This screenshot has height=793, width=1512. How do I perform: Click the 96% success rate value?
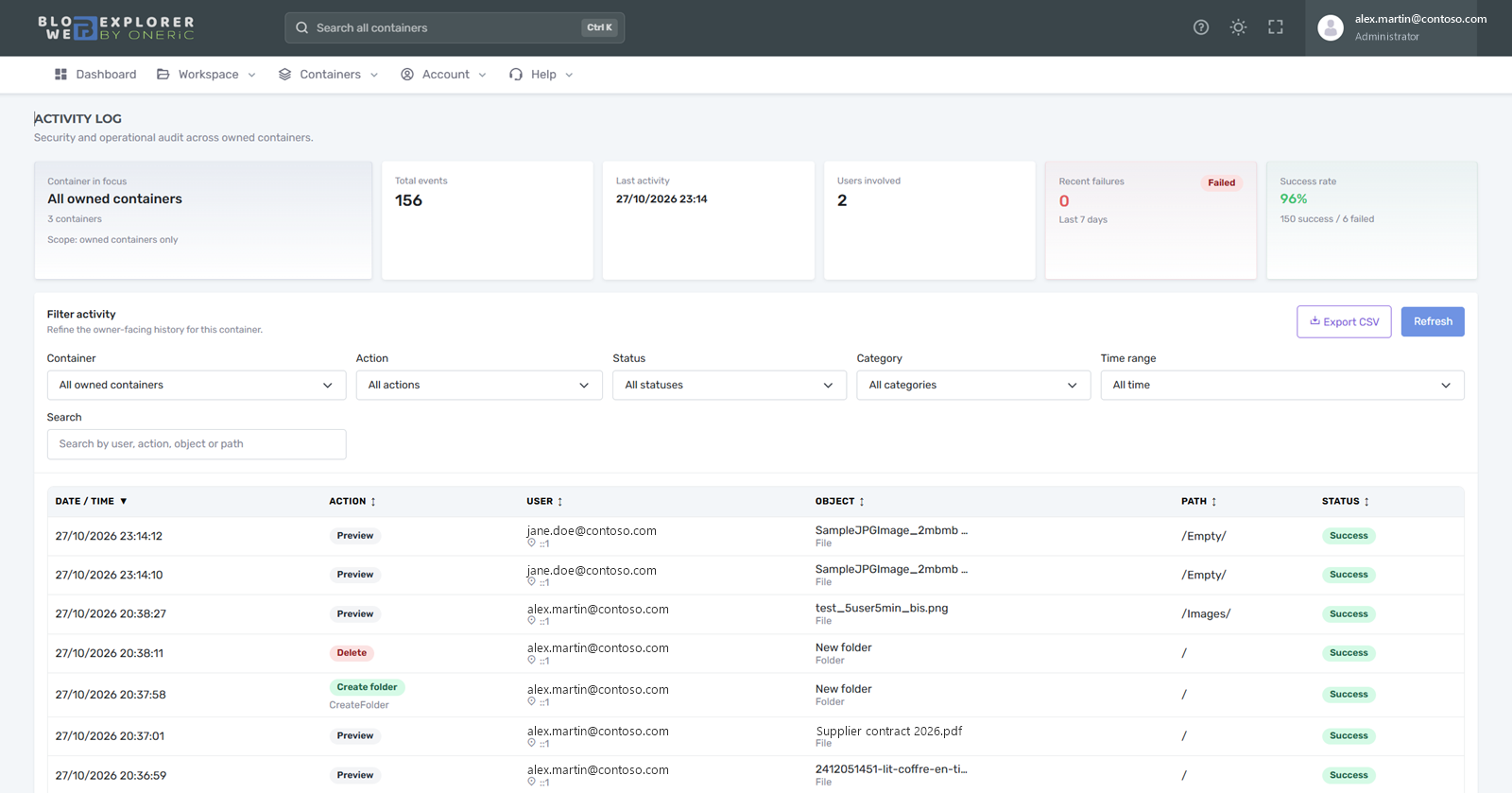tap(1294, 198)
